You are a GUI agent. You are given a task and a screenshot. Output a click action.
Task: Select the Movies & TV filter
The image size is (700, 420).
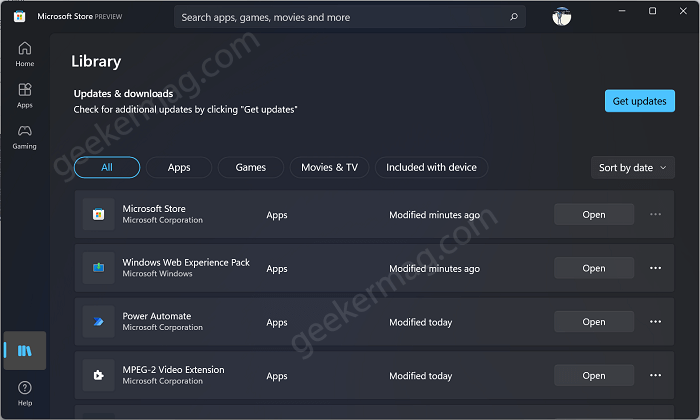click(329, 167)
